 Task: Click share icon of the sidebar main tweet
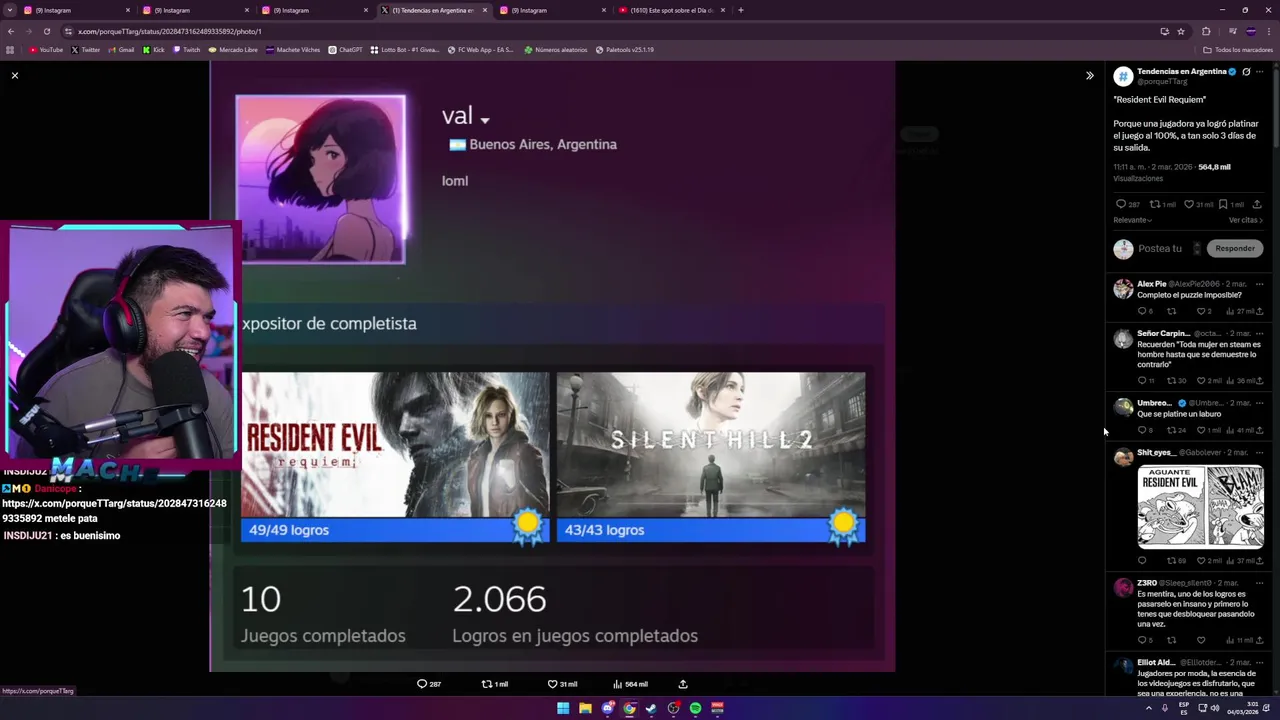pyautogui.click(x=1257, y=204)
